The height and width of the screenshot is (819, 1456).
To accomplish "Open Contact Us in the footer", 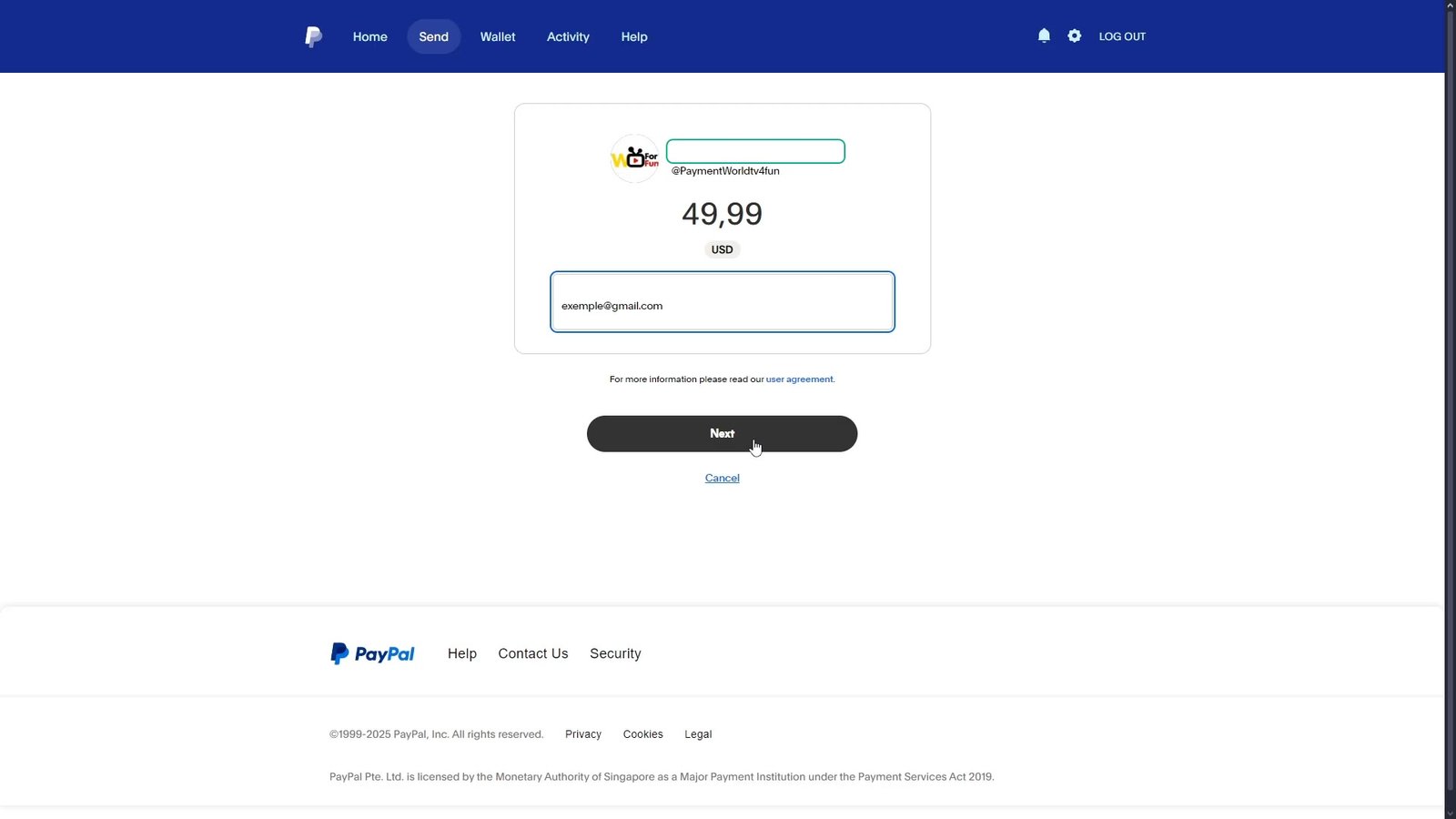I will coord(533,653).
